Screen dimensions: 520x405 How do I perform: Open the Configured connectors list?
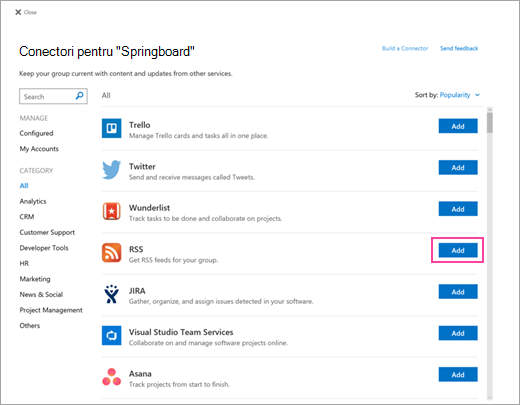(36, 133)
